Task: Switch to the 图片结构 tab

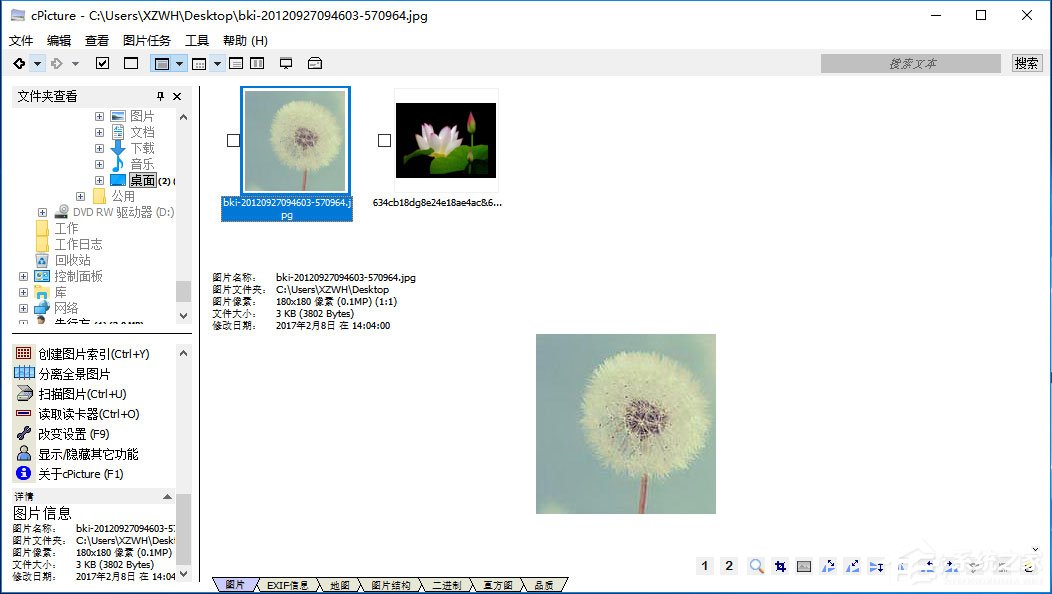Action: [390, 585]
